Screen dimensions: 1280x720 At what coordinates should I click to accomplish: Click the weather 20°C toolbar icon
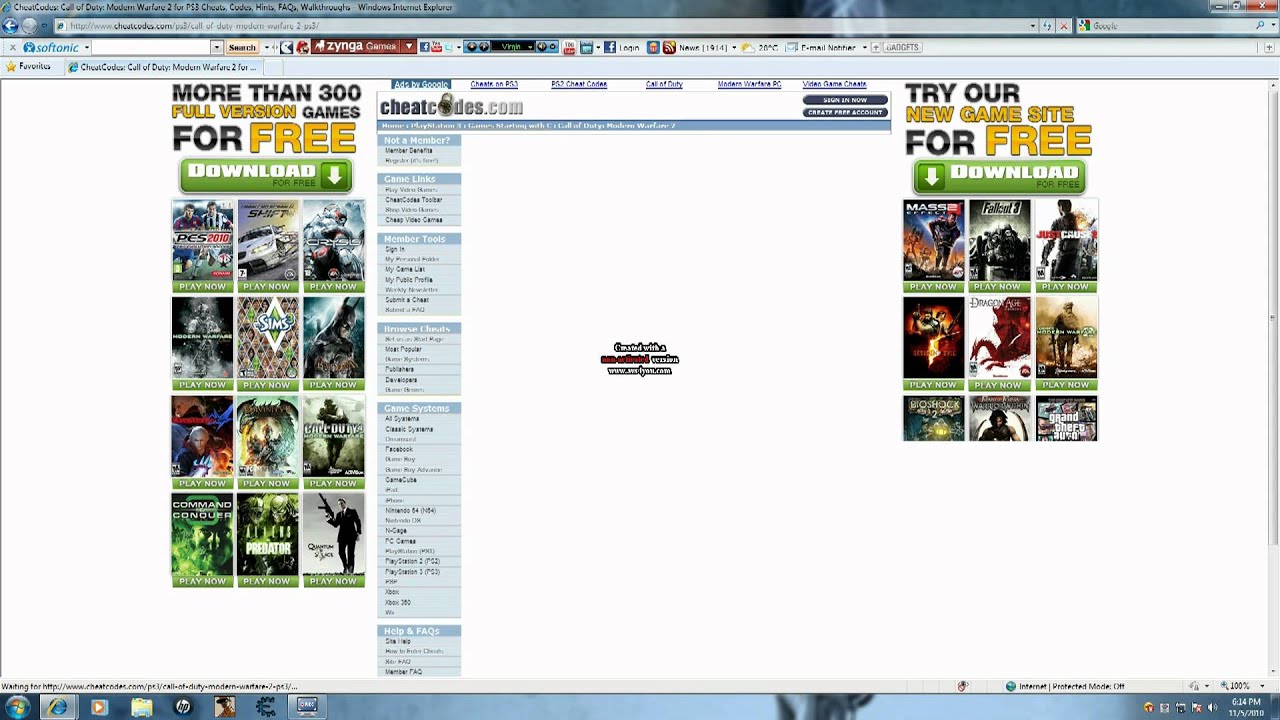[x=760, y=47]
